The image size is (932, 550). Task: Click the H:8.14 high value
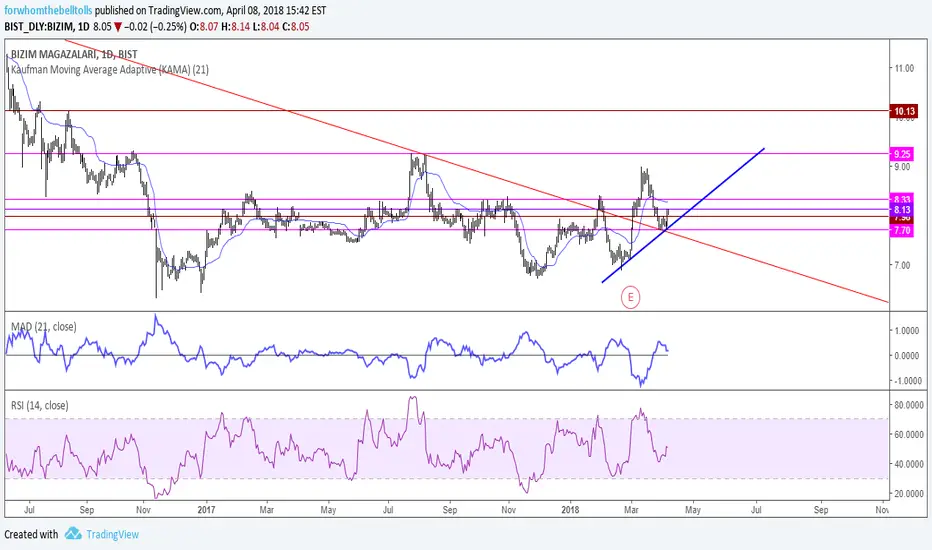click(235, 27)
